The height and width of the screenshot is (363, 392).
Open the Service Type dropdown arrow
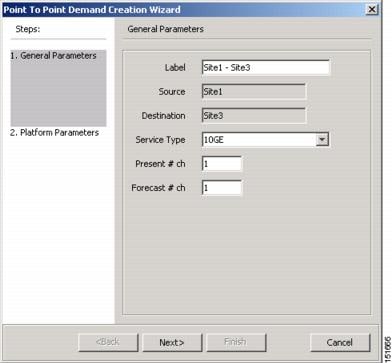[x=322, y=139]
